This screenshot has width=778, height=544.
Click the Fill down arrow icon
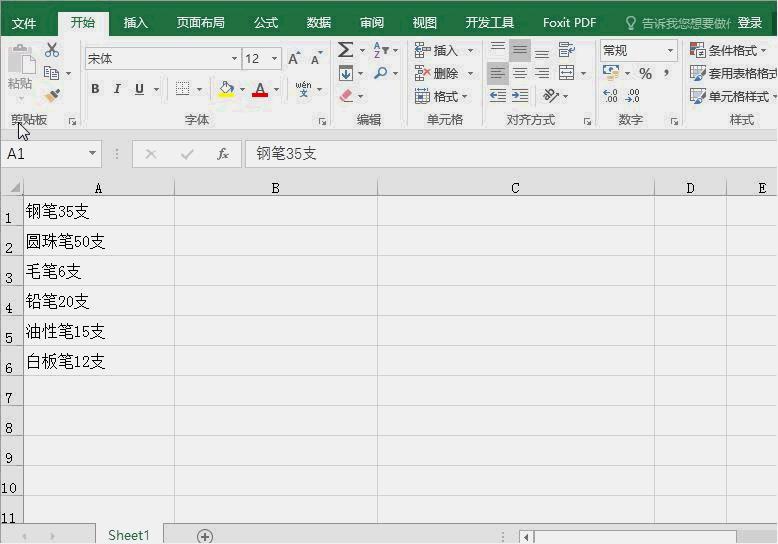(x=346, y=73)
